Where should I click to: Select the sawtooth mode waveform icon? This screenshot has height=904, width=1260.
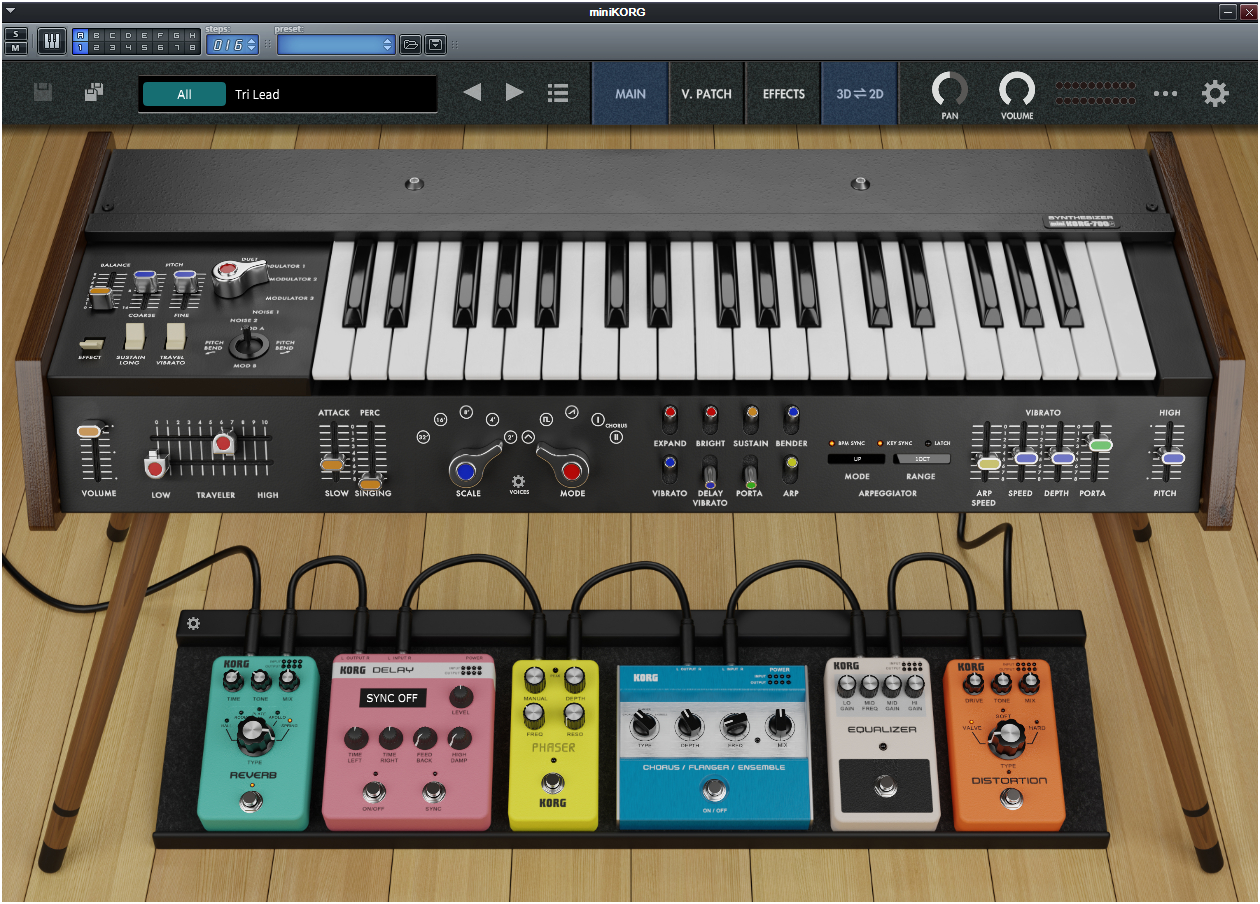point(571,410)
